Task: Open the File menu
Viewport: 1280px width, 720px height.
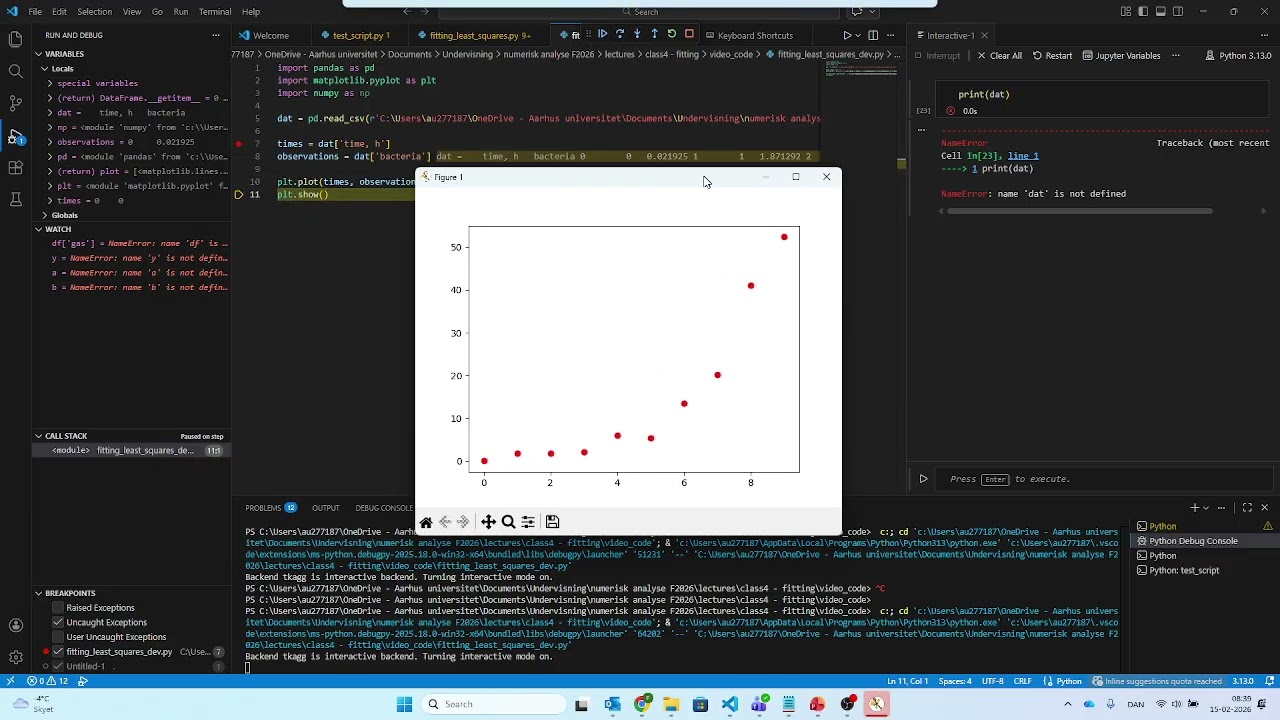Action: pyautogui.click(x=35, y=12)
